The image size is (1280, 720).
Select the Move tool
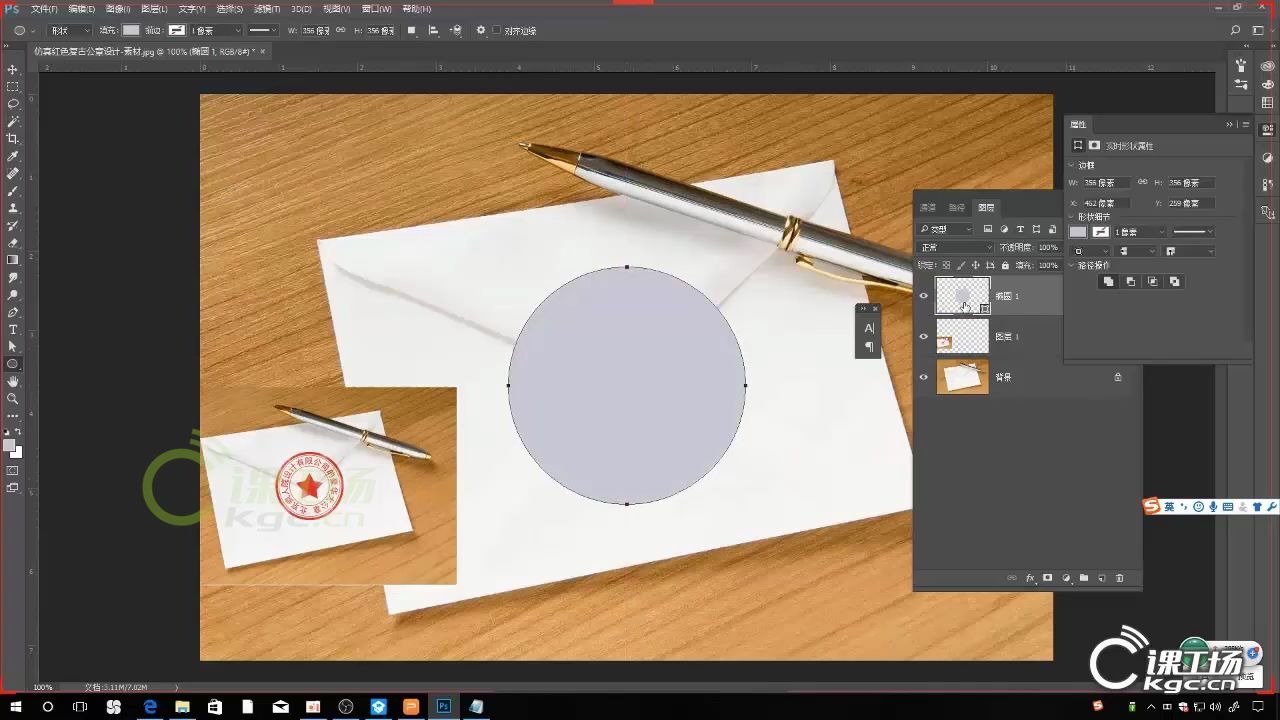(x=13, y=69)
